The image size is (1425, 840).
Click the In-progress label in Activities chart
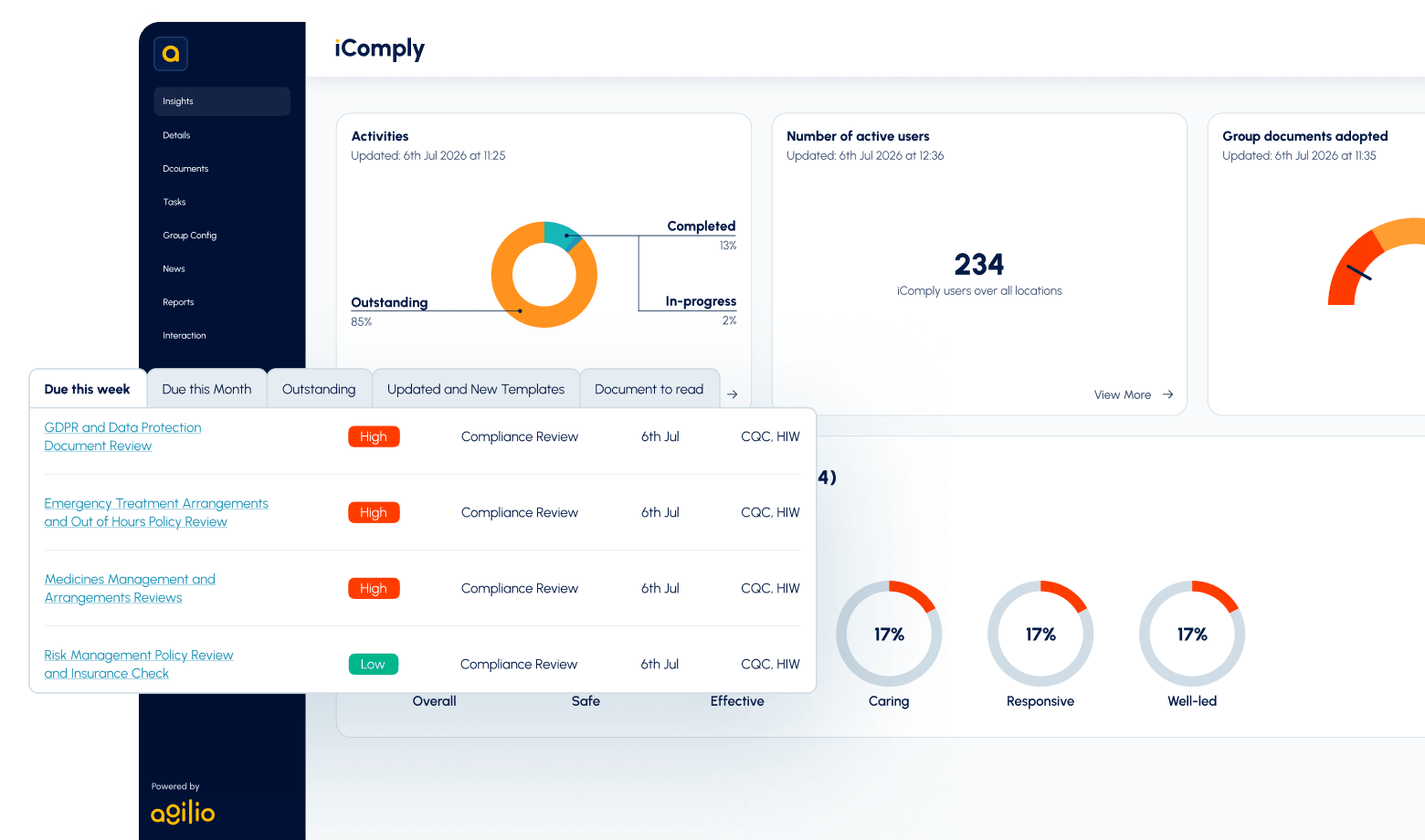tap(701, 301)
